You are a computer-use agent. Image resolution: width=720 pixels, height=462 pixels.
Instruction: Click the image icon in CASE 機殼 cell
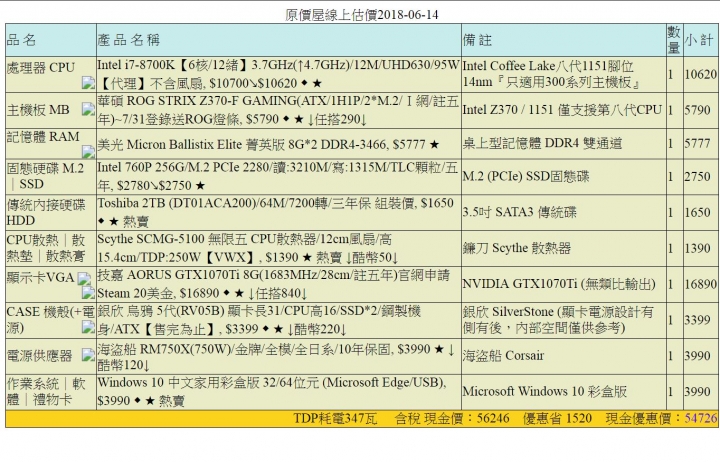point(88,327)
